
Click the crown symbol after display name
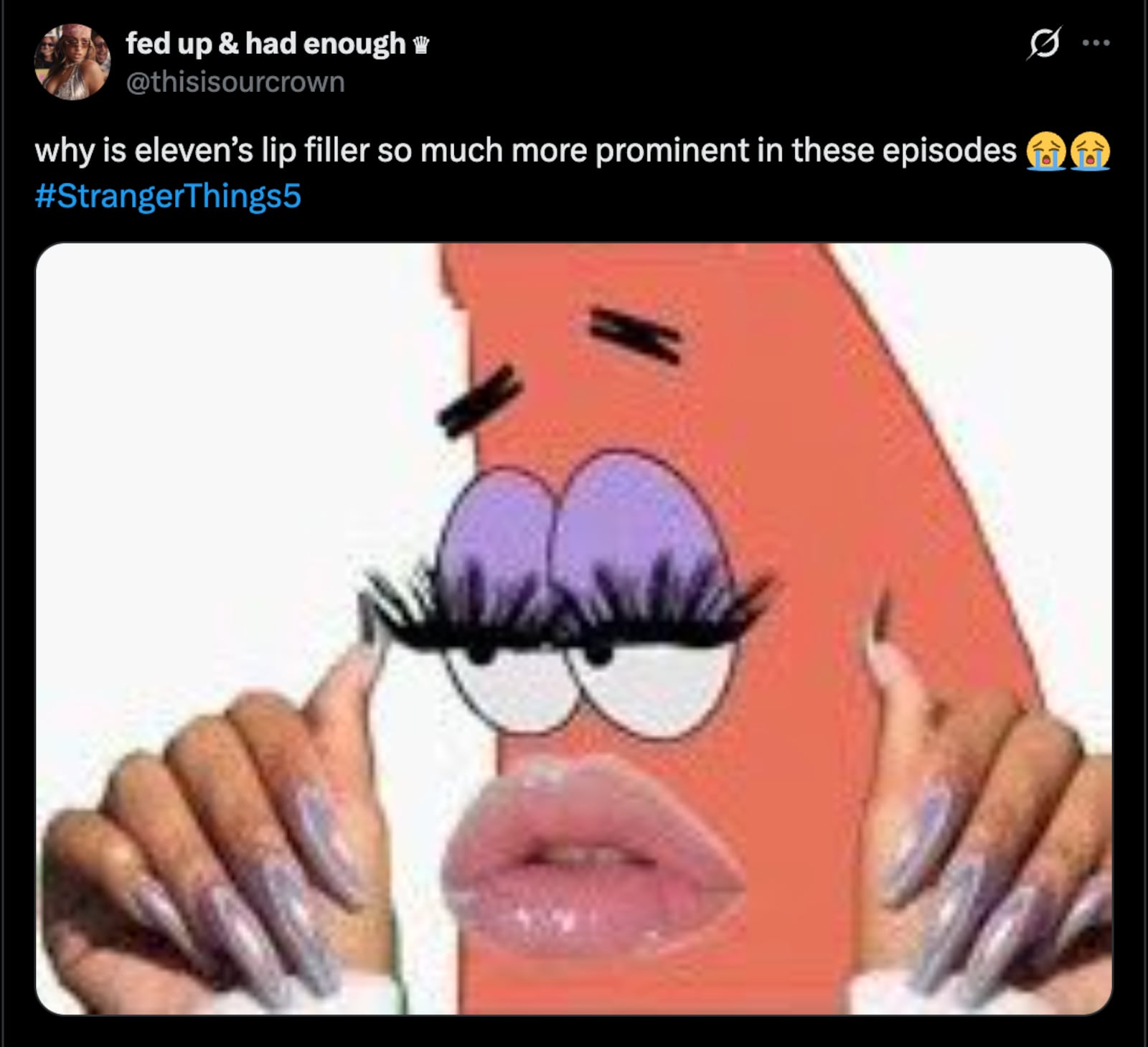tap(421, 45)
